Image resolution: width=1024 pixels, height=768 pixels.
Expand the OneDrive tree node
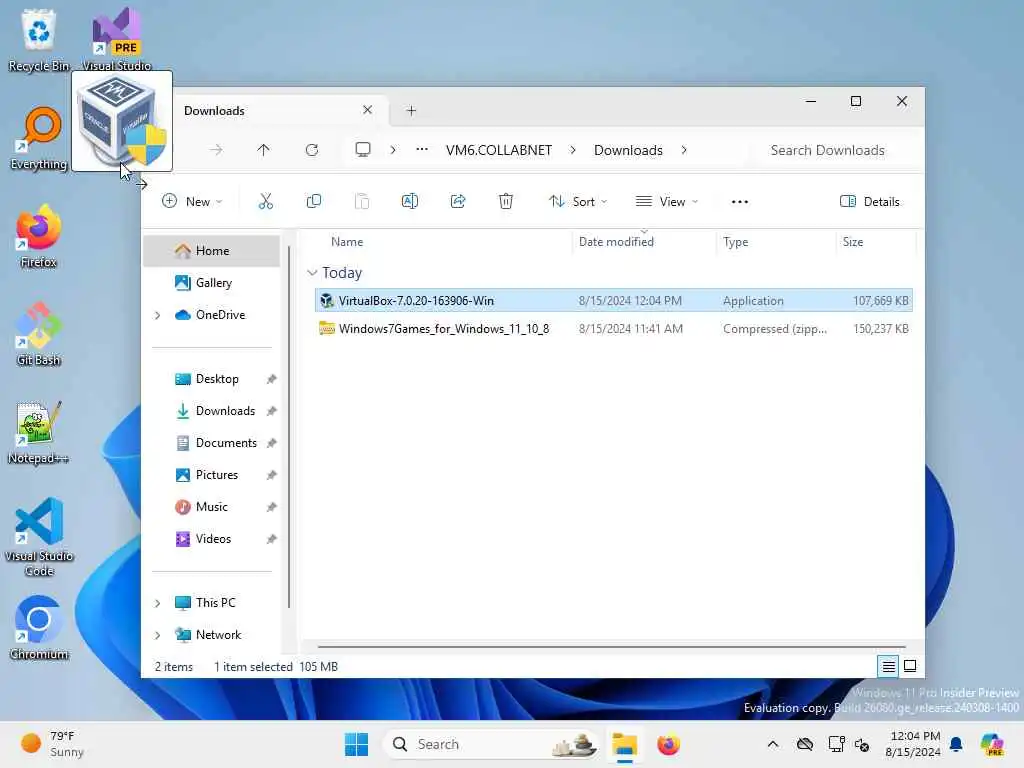tap(157, 315)
